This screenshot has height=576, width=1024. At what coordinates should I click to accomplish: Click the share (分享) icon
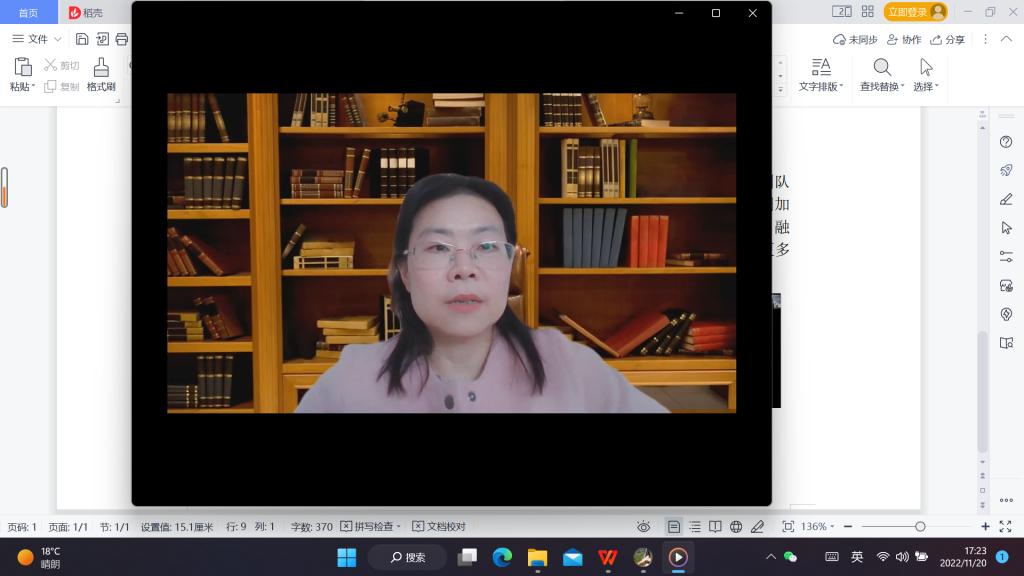947,39
